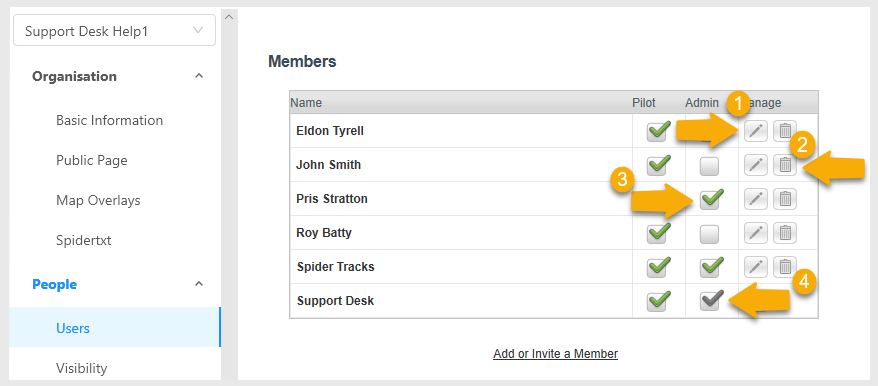Toggle Pilot checkbox for Roy Batty
The width and height of the screenshot is (878, 386).
[x=658, y=232]
